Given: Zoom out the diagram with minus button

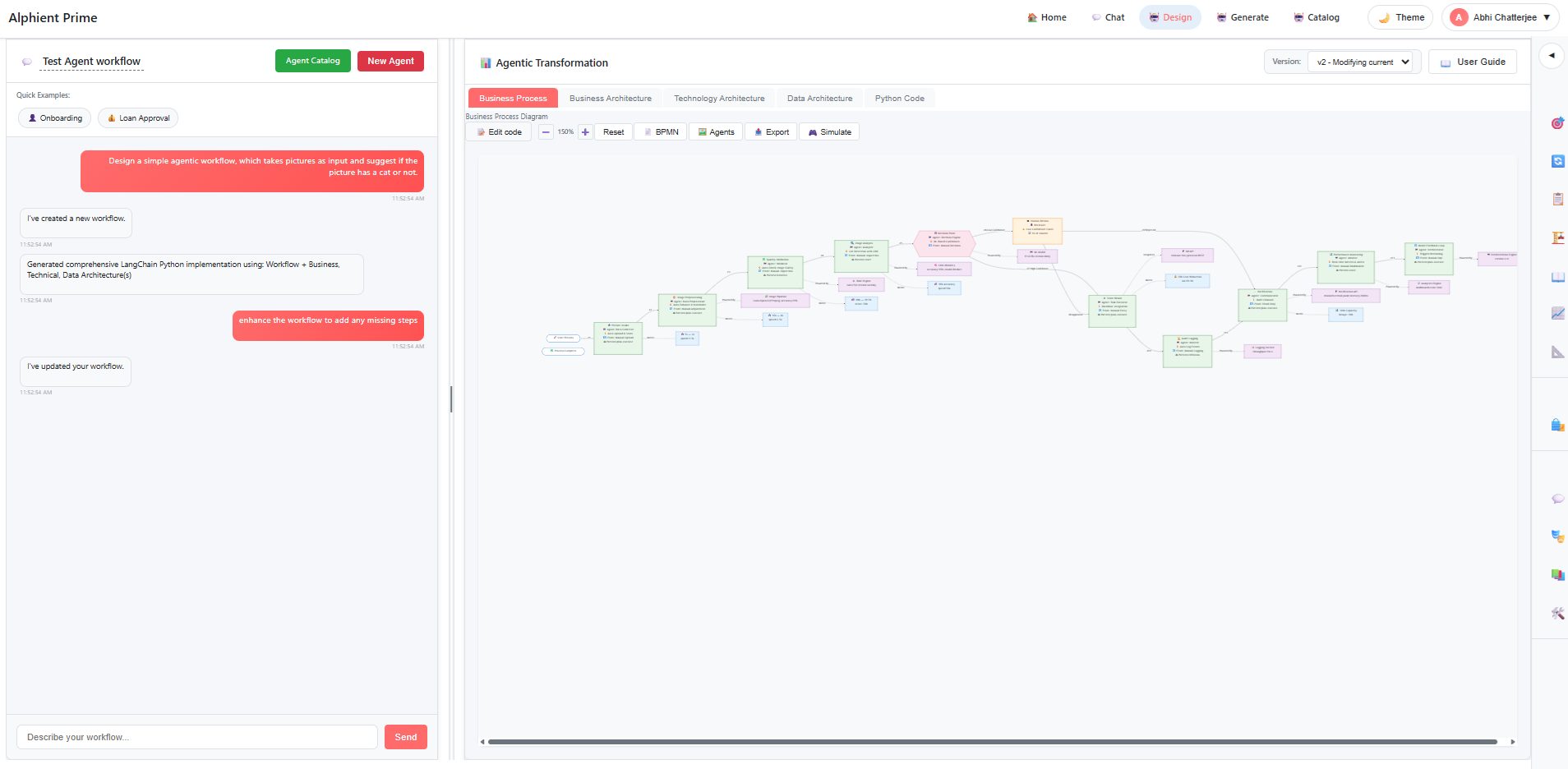Looking at the screenshot, I should coord(546,132).
